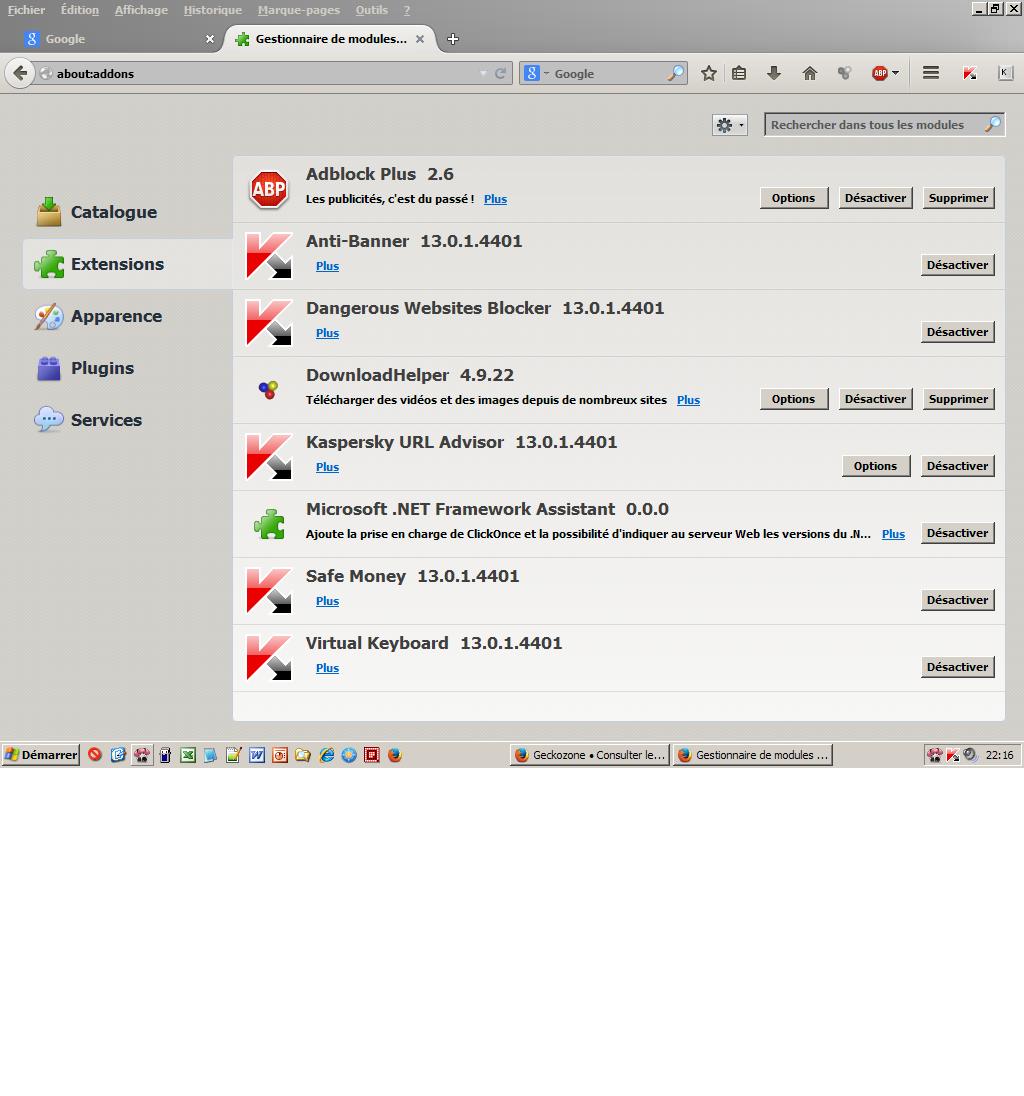The image size is (1024, 1096).
Task: Open the Historique menu
Action: [x=212, y=10]
